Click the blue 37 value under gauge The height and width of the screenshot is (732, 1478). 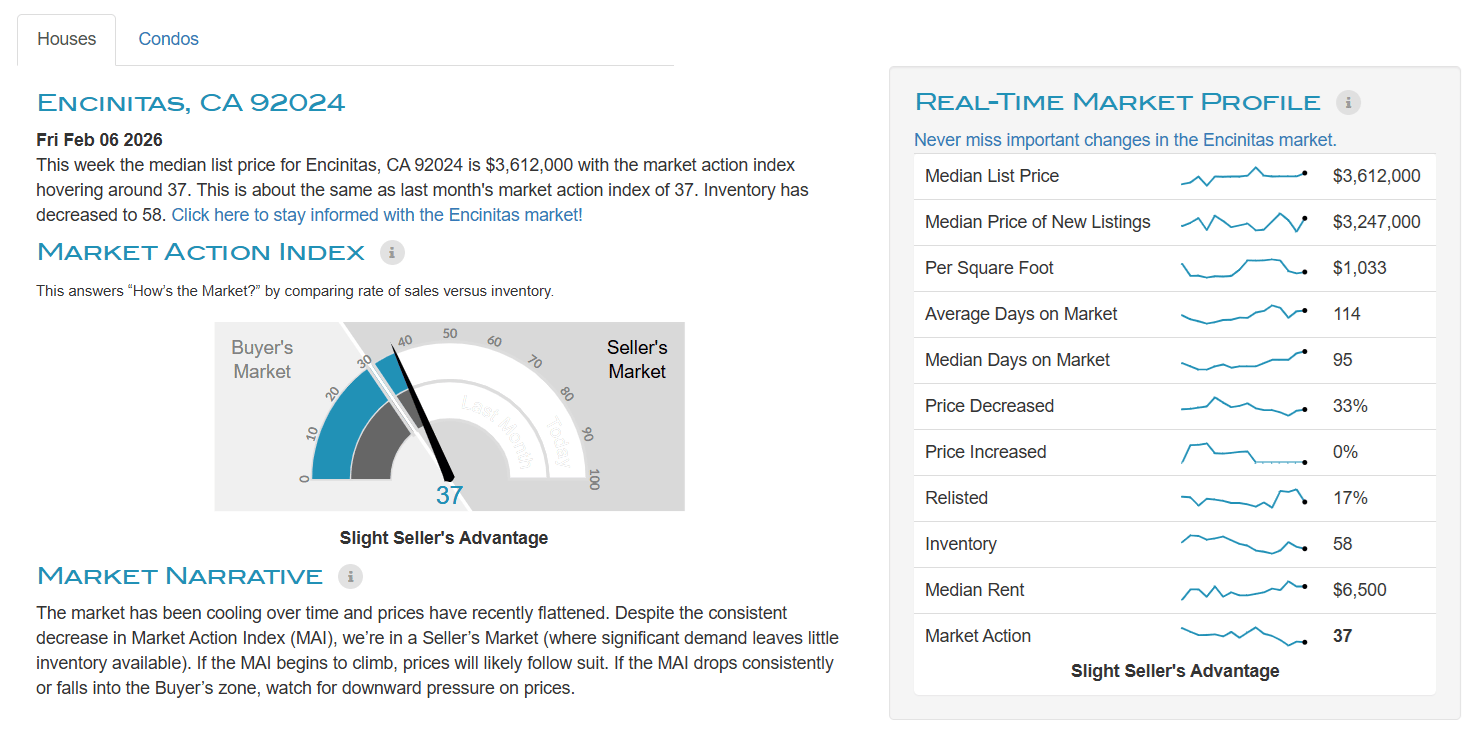[449, 495]
